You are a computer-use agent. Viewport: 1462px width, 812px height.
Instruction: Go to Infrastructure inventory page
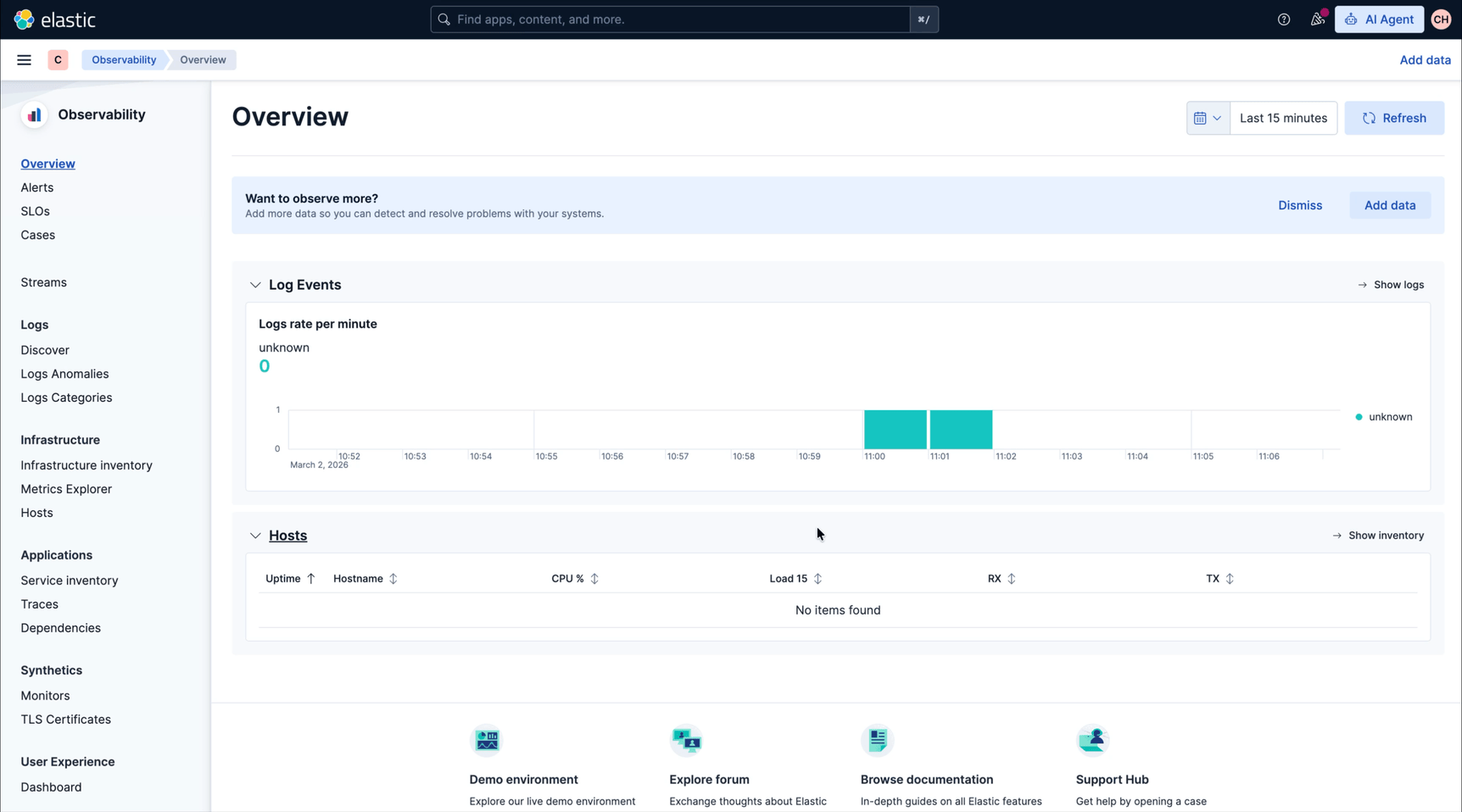[86, 465]
